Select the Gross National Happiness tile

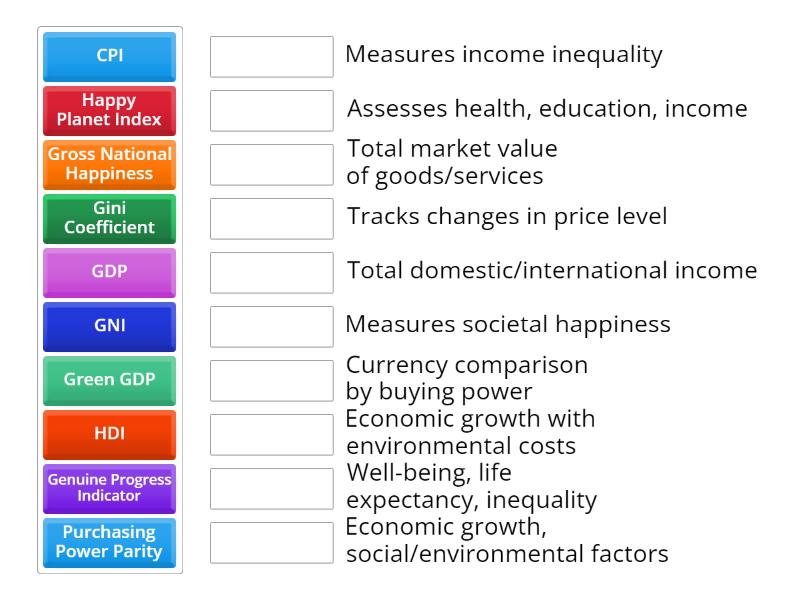click(x=108, y=163)
